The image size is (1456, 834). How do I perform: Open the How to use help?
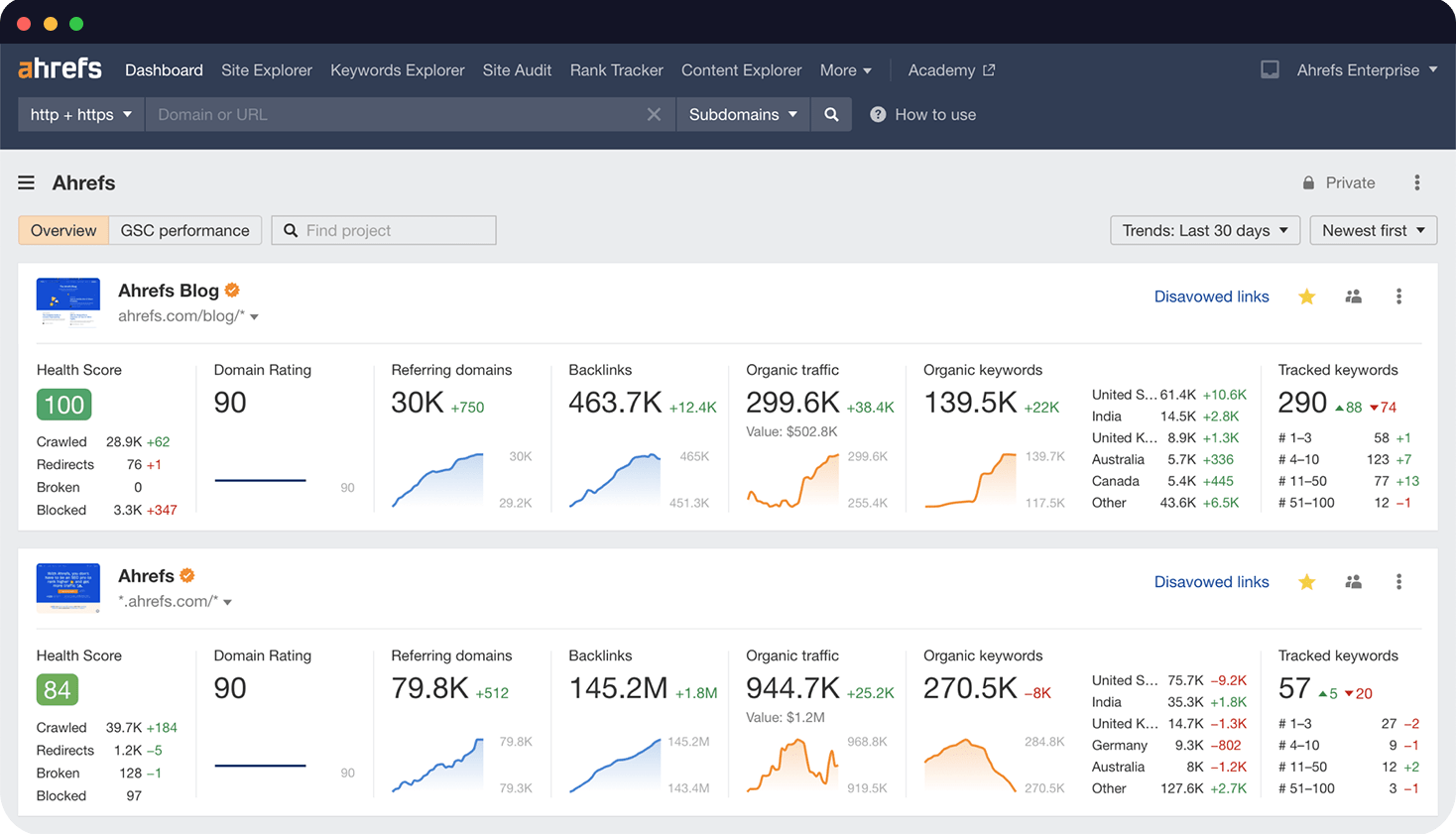pos(923,114)
